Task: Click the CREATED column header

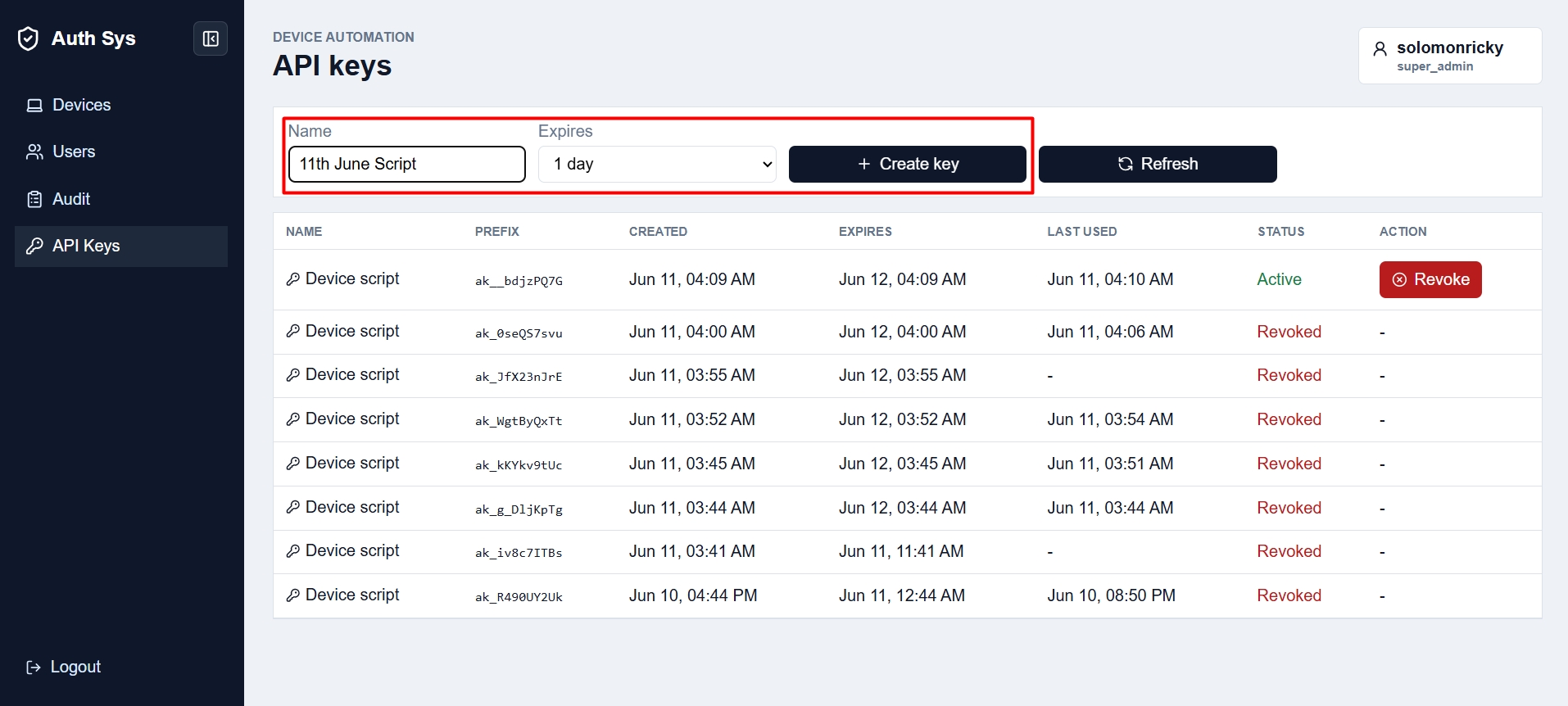Action: pos(658,232)
